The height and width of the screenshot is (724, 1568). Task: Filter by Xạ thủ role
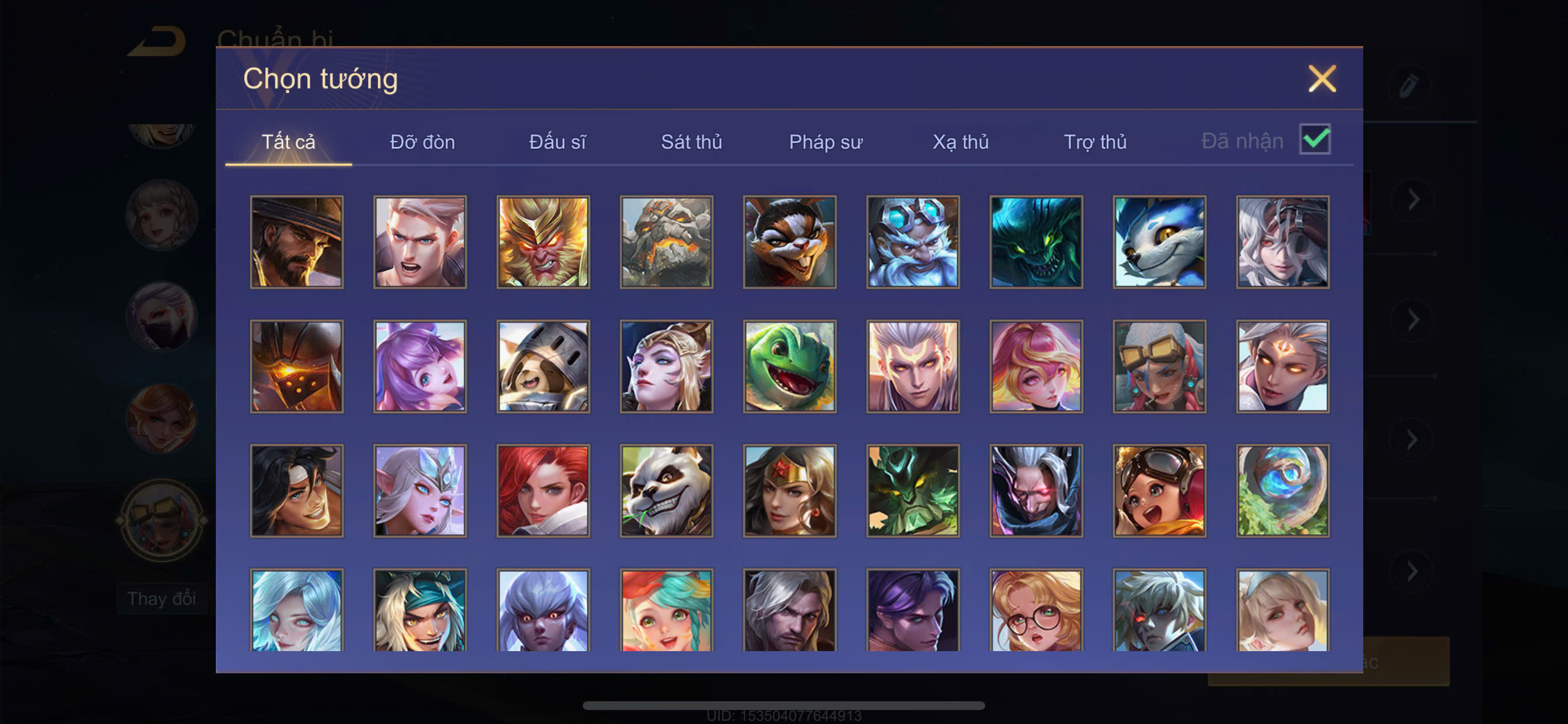961,142
